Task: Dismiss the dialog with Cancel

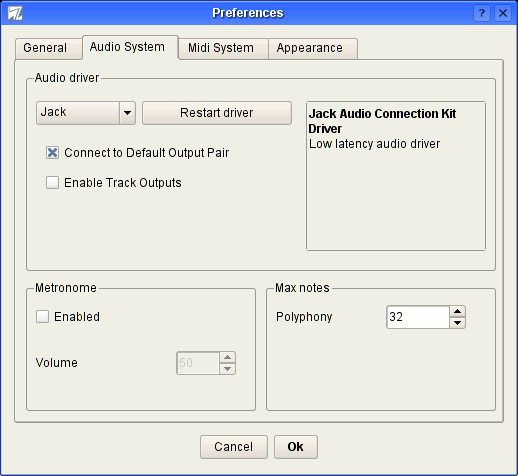Action: [x=234, y=447]
